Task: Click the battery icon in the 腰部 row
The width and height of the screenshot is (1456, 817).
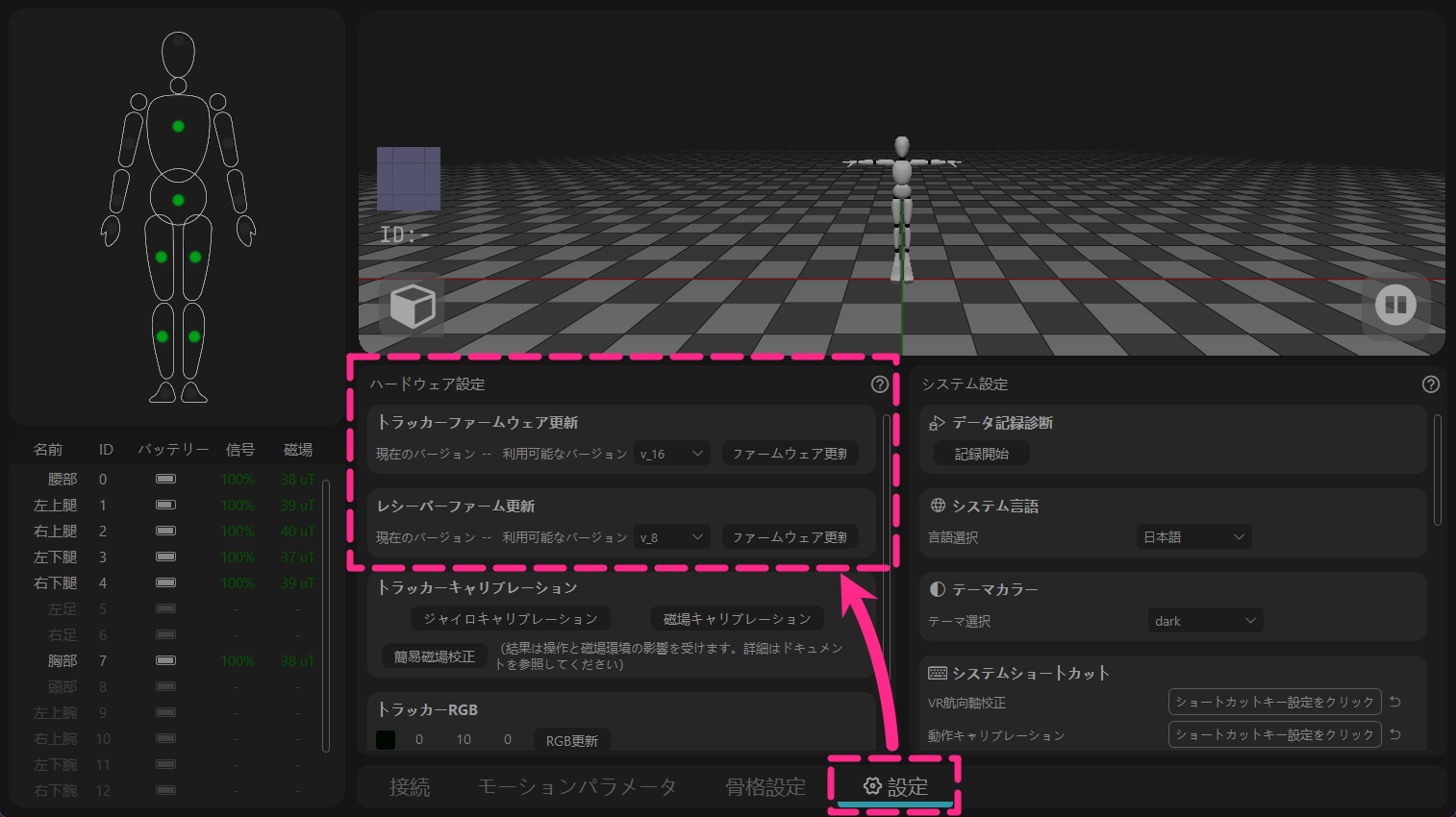Action: click(166, 479)
